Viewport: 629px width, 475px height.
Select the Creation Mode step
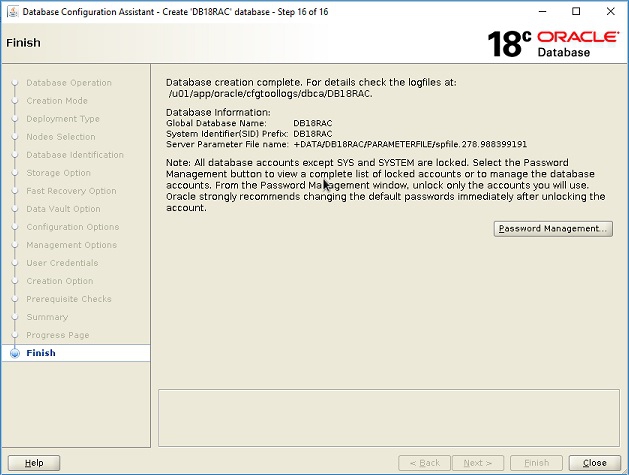point(57,101)
